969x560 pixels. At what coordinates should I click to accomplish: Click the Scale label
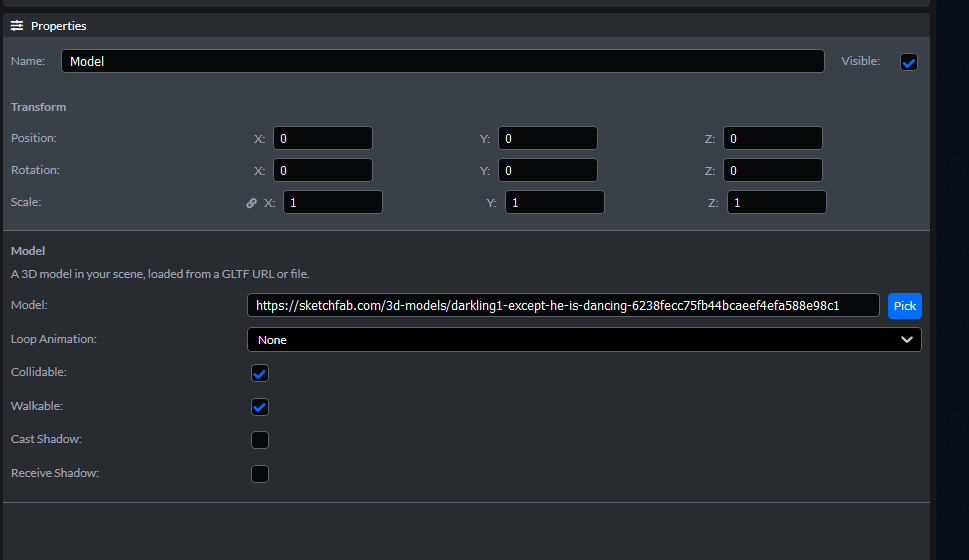pos(26,202)
